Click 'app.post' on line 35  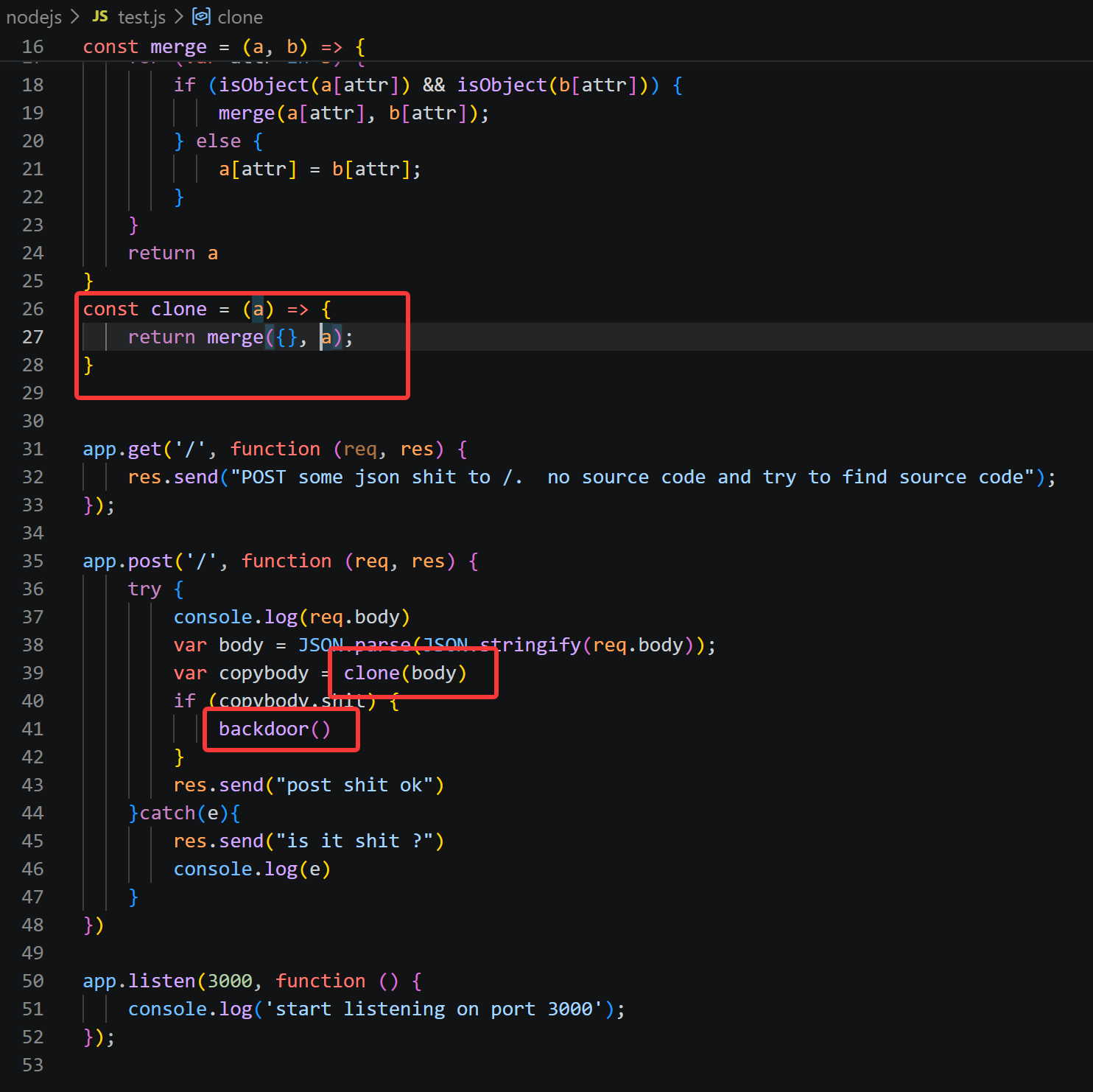coord(127,561)
